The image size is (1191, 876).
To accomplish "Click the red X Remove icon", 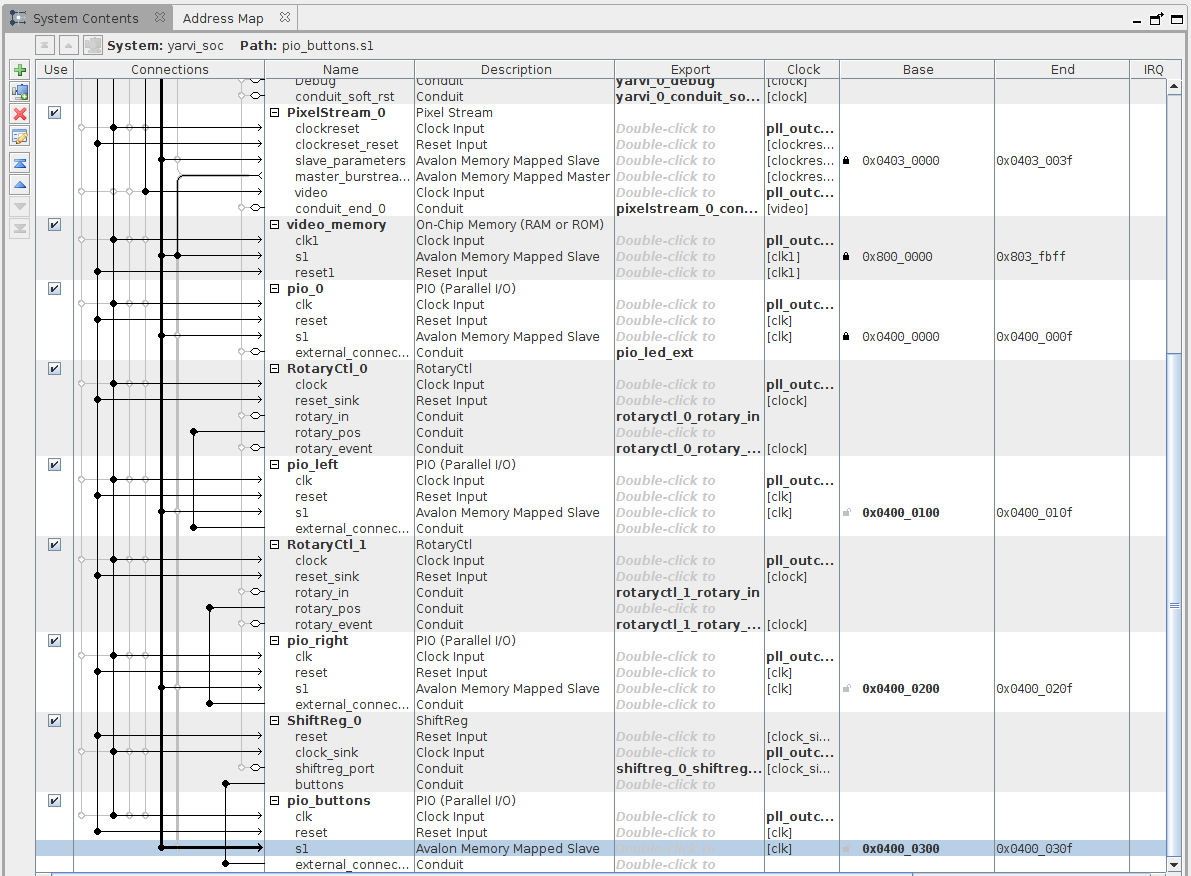I will click(x=20, y=114).
